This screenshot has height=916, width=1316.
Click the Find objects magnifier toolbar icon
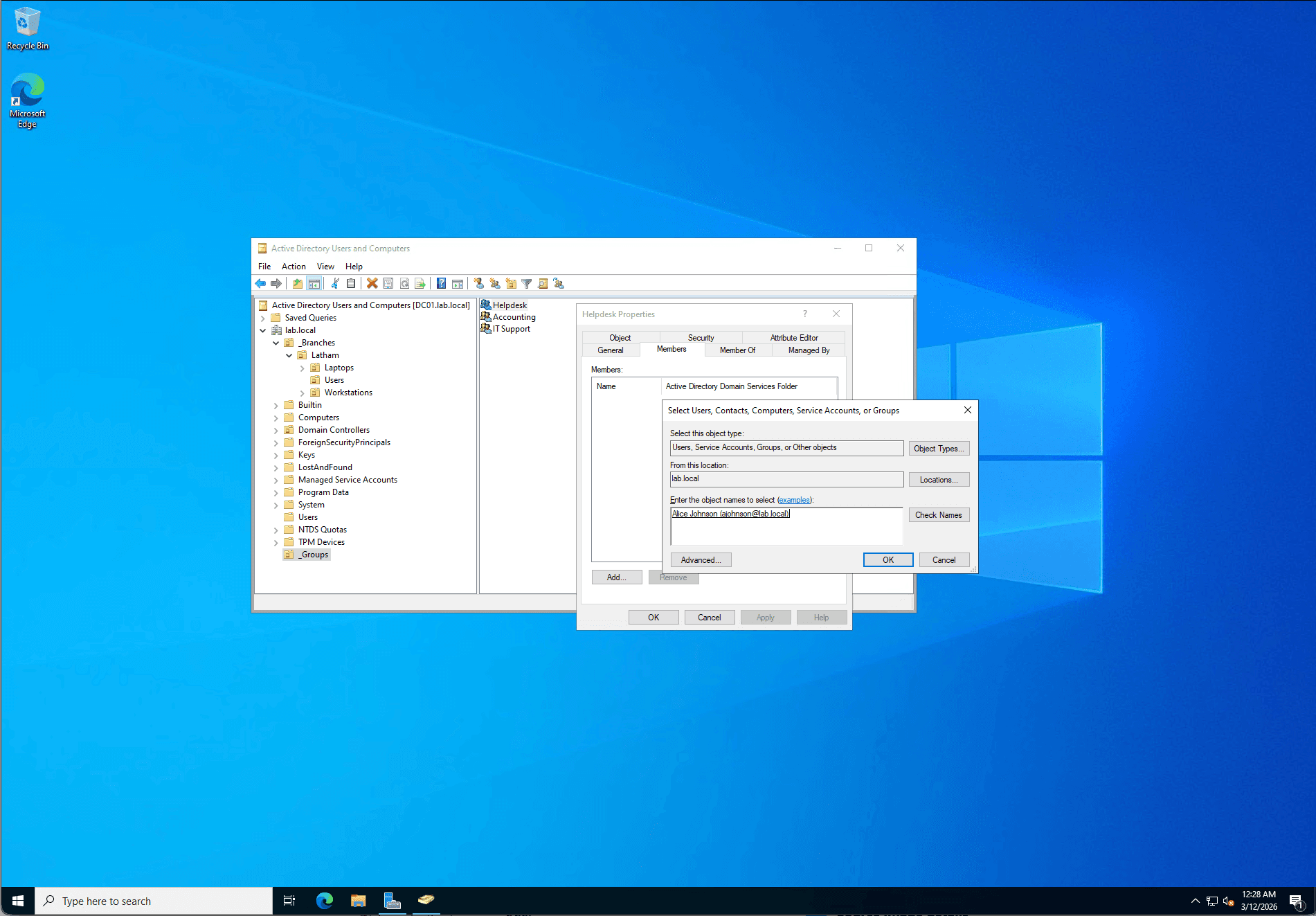pos(543,283)
